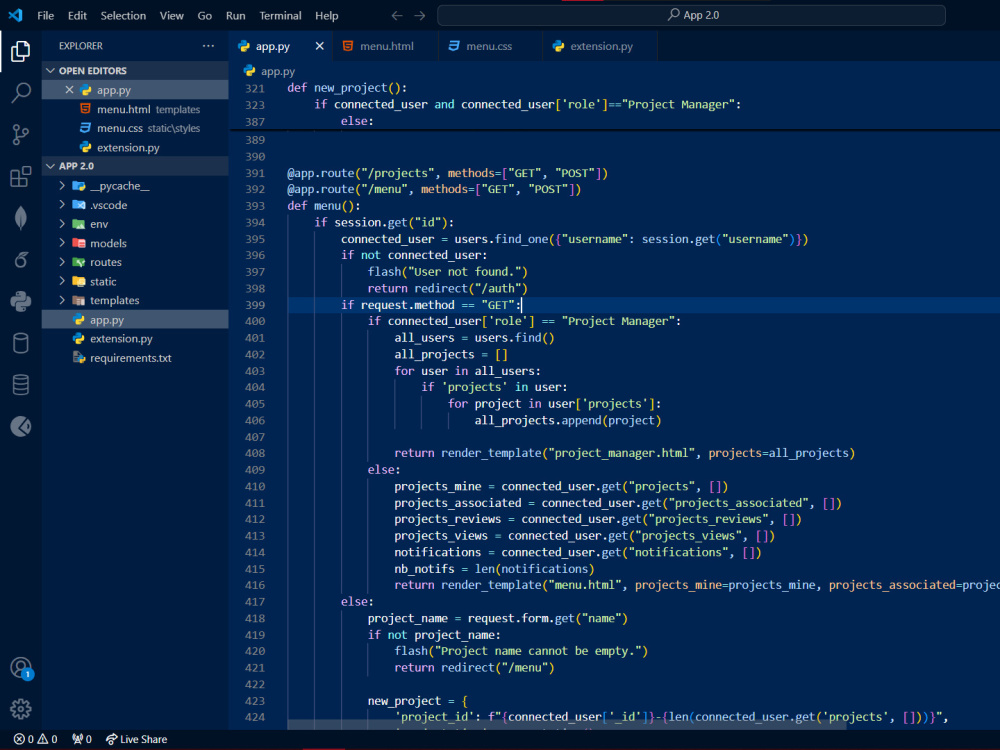Viewport: 1000px width, 750px height.
Task: Open the stacked database icon in activity bar
Action: point(20,385)
